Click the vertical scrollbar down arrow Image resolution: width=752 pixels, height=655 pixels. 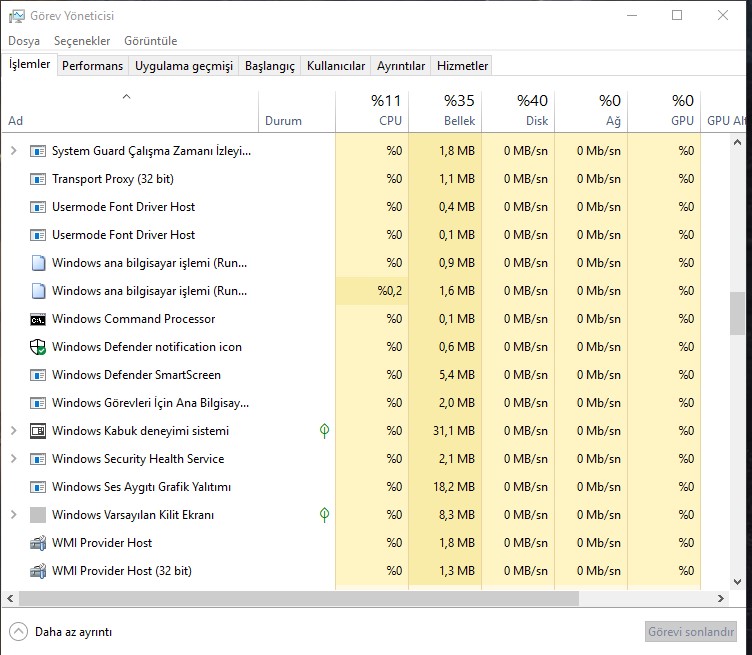[737, 582]
